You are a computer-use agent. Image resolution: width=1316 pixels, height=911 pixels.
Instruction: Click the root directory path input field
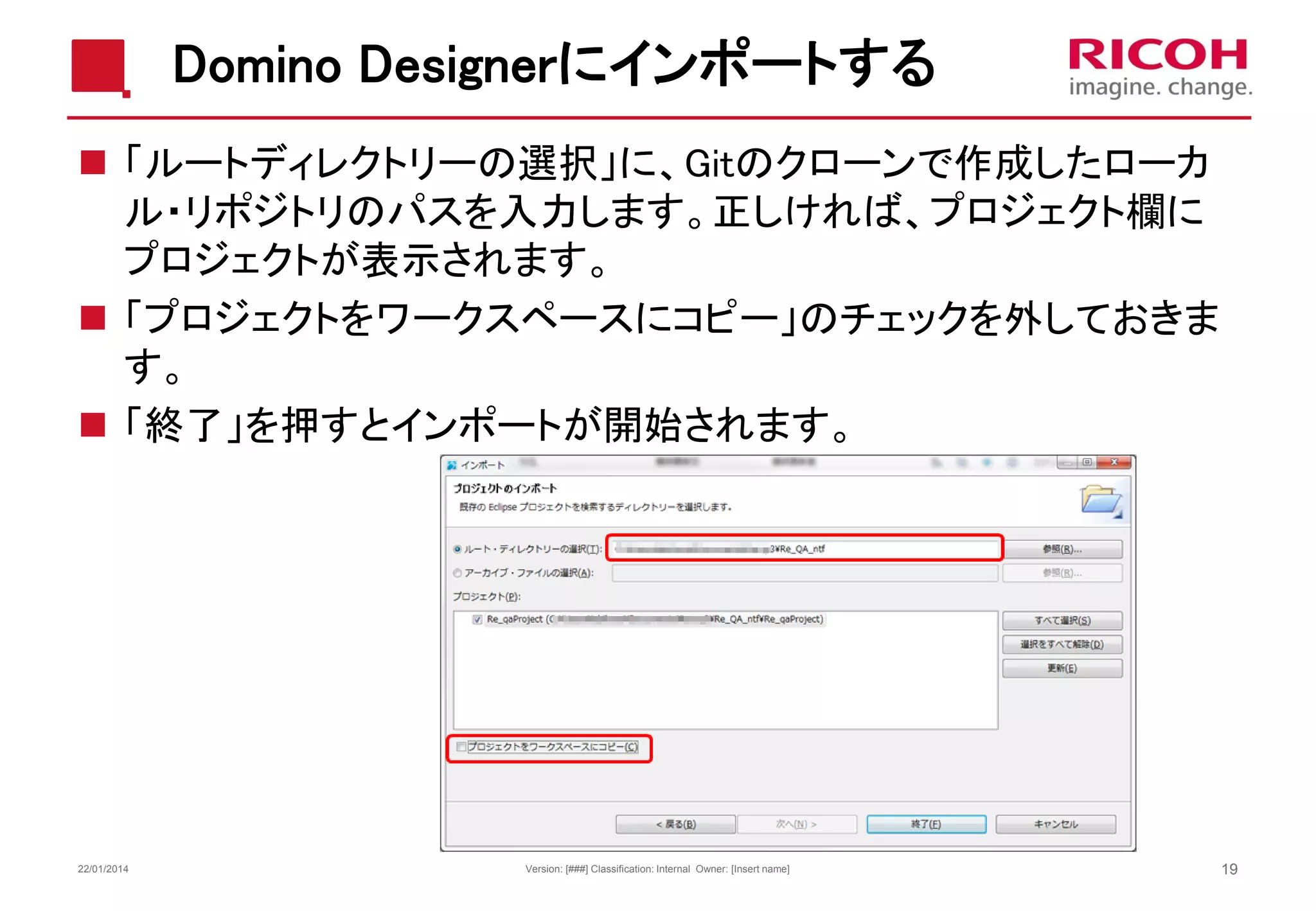click(x=804, y=549)
